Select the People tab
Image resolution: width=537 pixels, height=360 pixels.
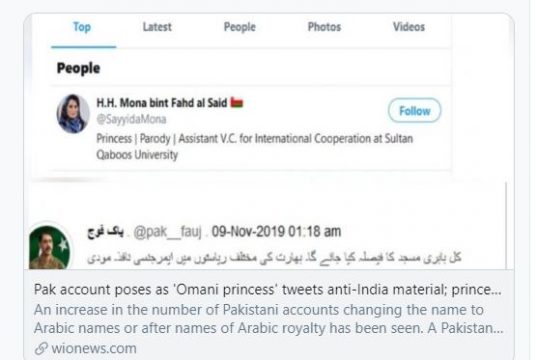click(x=240, y=27)
